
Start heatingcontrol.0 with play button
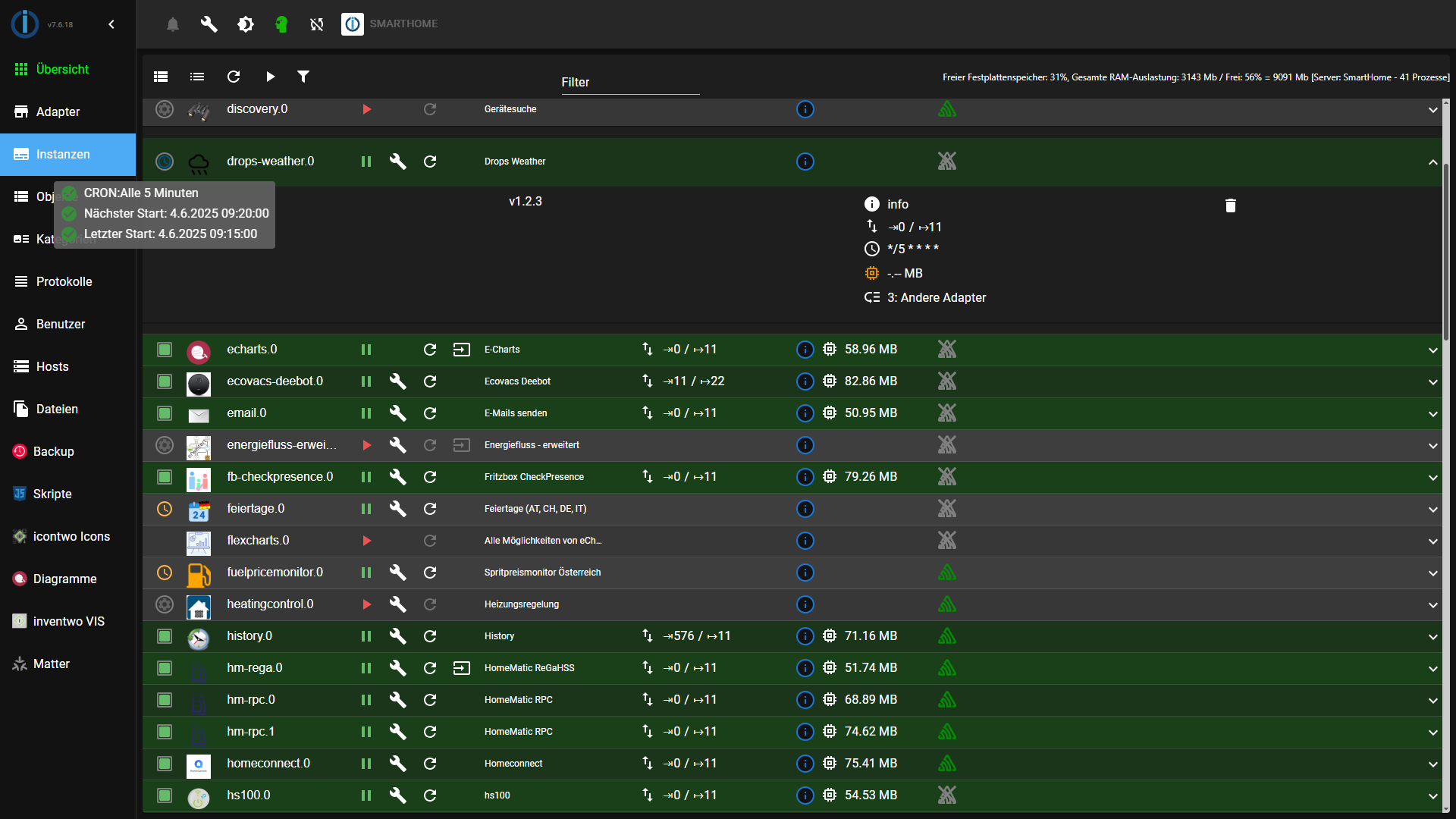point(367,604)
